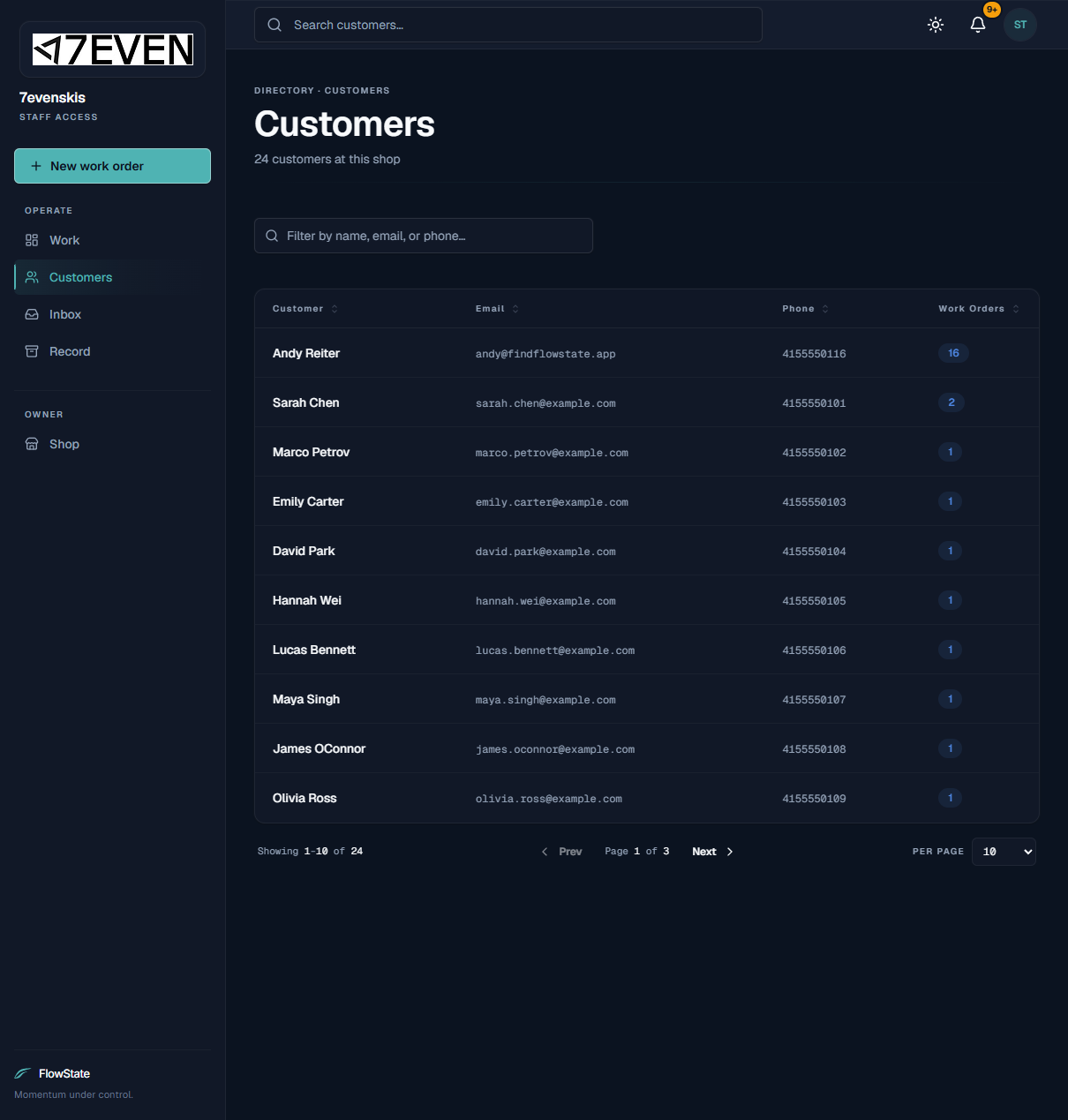Click the Showing 1-10 of 24 text
This screenshot has height=1120, width=1068.
pyautogui.click(x=310, y=852)
